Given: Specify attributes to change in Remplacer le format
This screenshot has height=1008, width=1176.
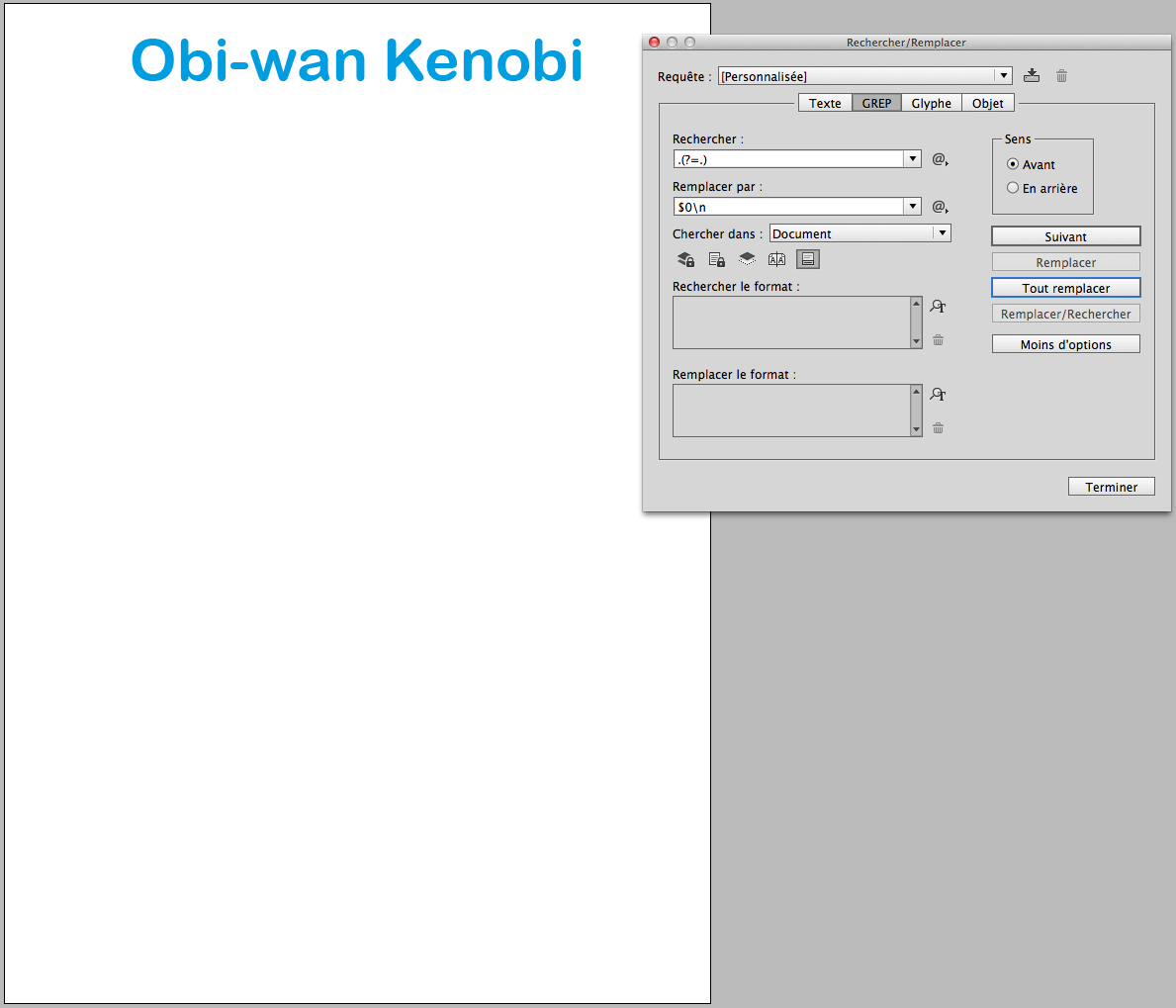Looking at the screenshot, I should click(x=939, y=394).
